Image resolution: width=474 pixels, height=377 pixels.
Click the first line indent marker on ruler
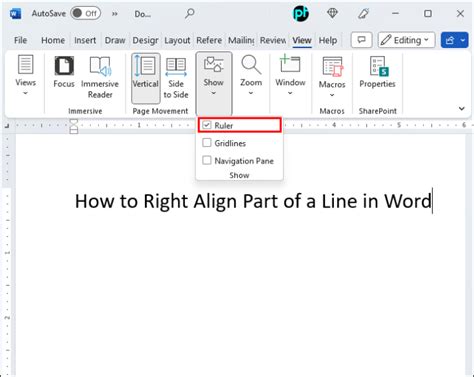[74, 122]
